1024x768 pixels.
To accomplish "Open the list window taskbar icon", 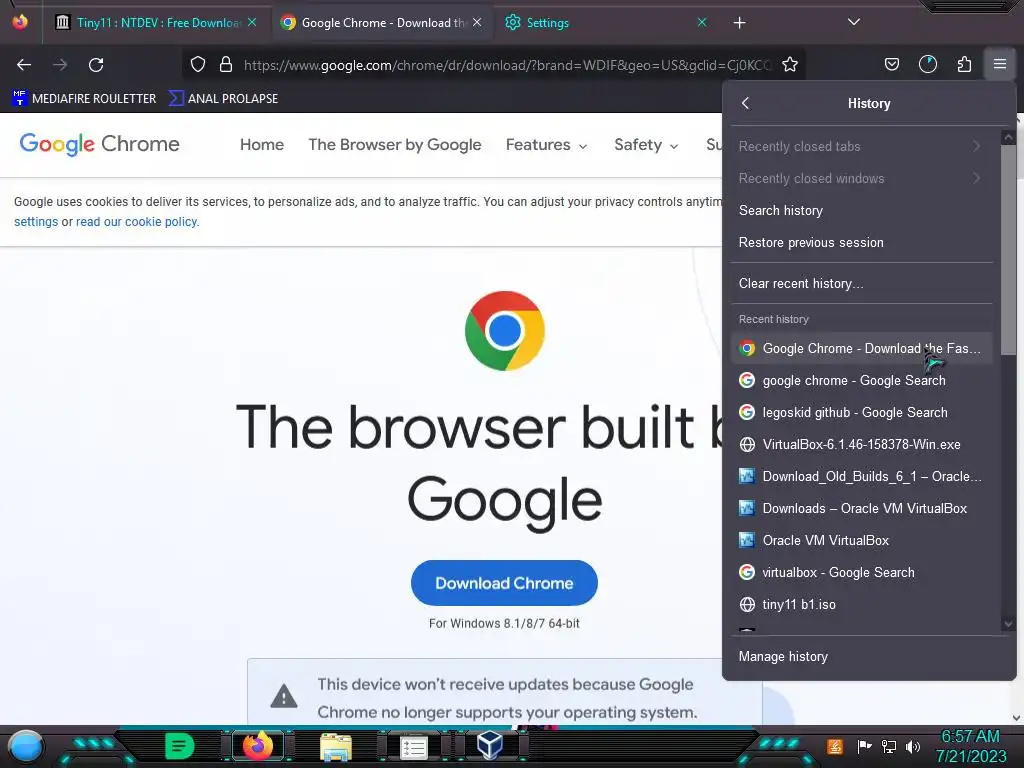I will point(413,746).
